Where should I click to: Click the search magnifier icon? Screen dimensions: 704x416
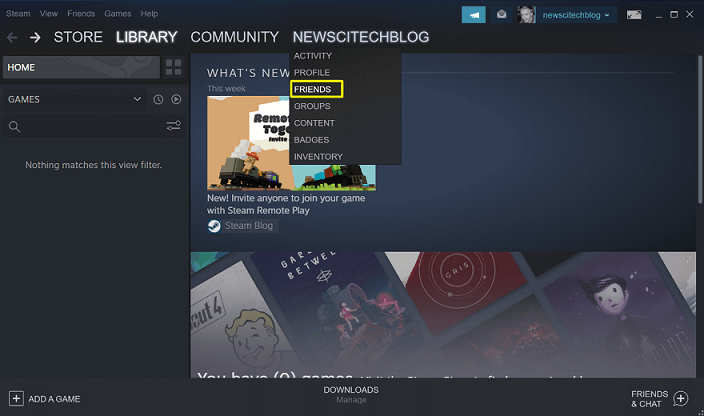click(14, 127)
